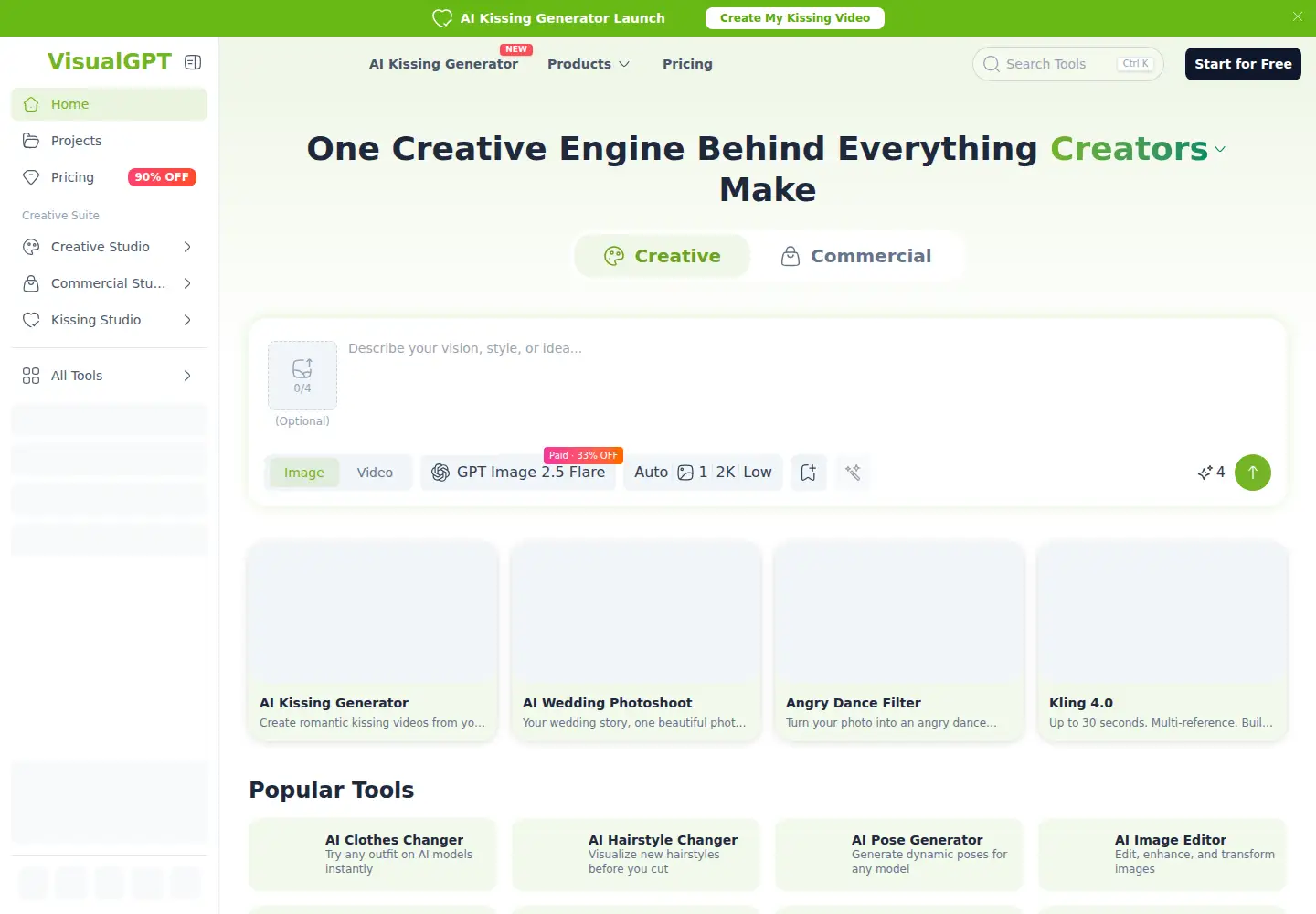Open the saved prompts bookmark icon
The image size is (1316, 914).
coord(809,473)
